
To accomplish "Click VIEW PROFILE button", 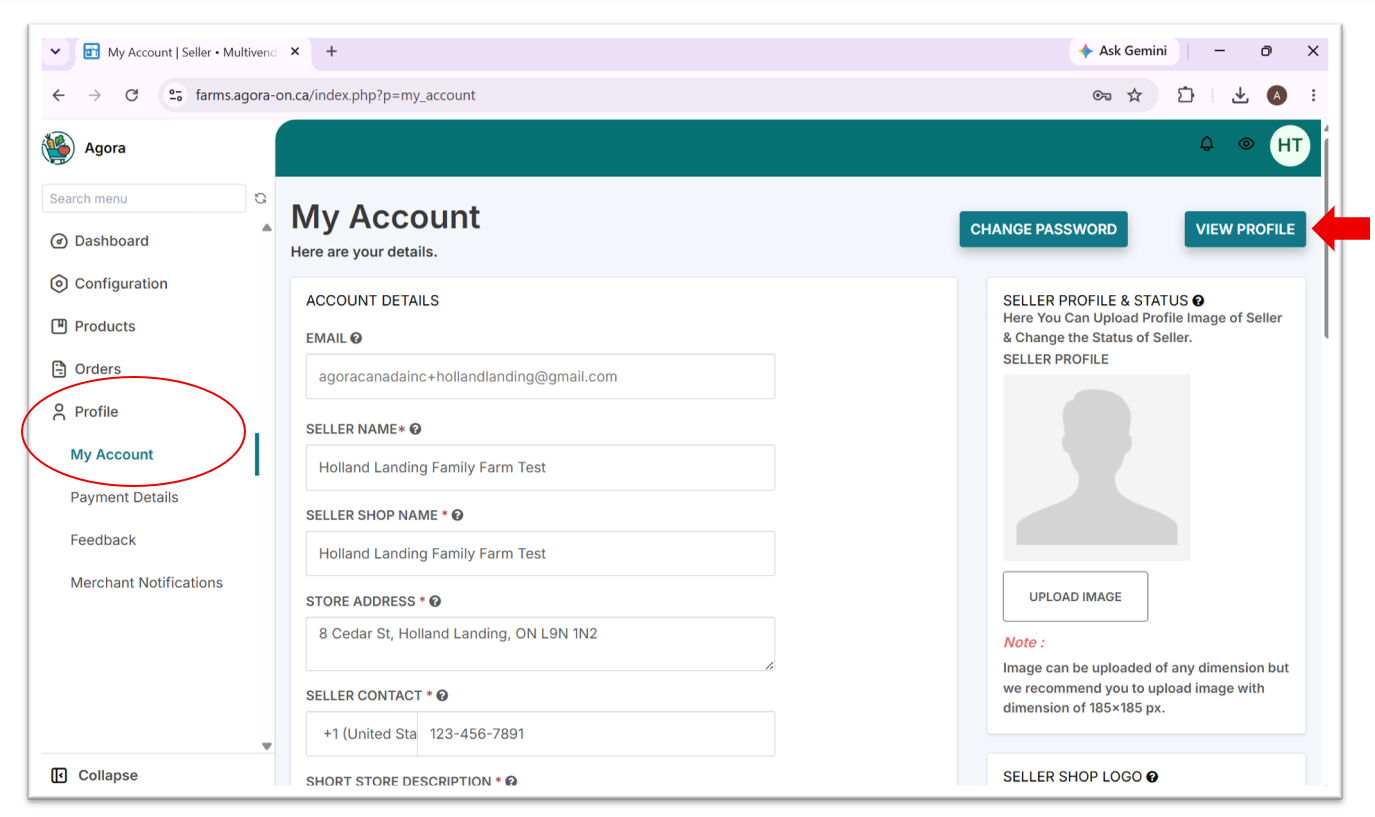I will click(1245, 229).
